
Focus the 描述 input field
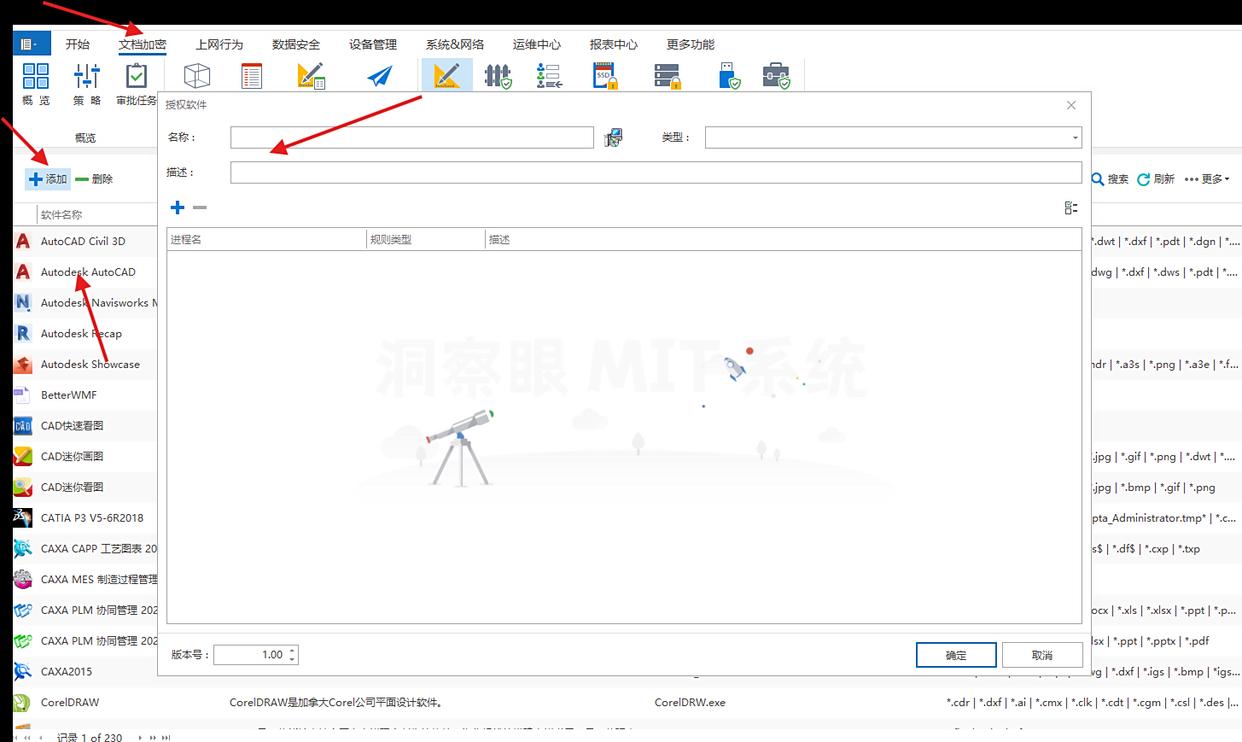(x=656, y=172)
